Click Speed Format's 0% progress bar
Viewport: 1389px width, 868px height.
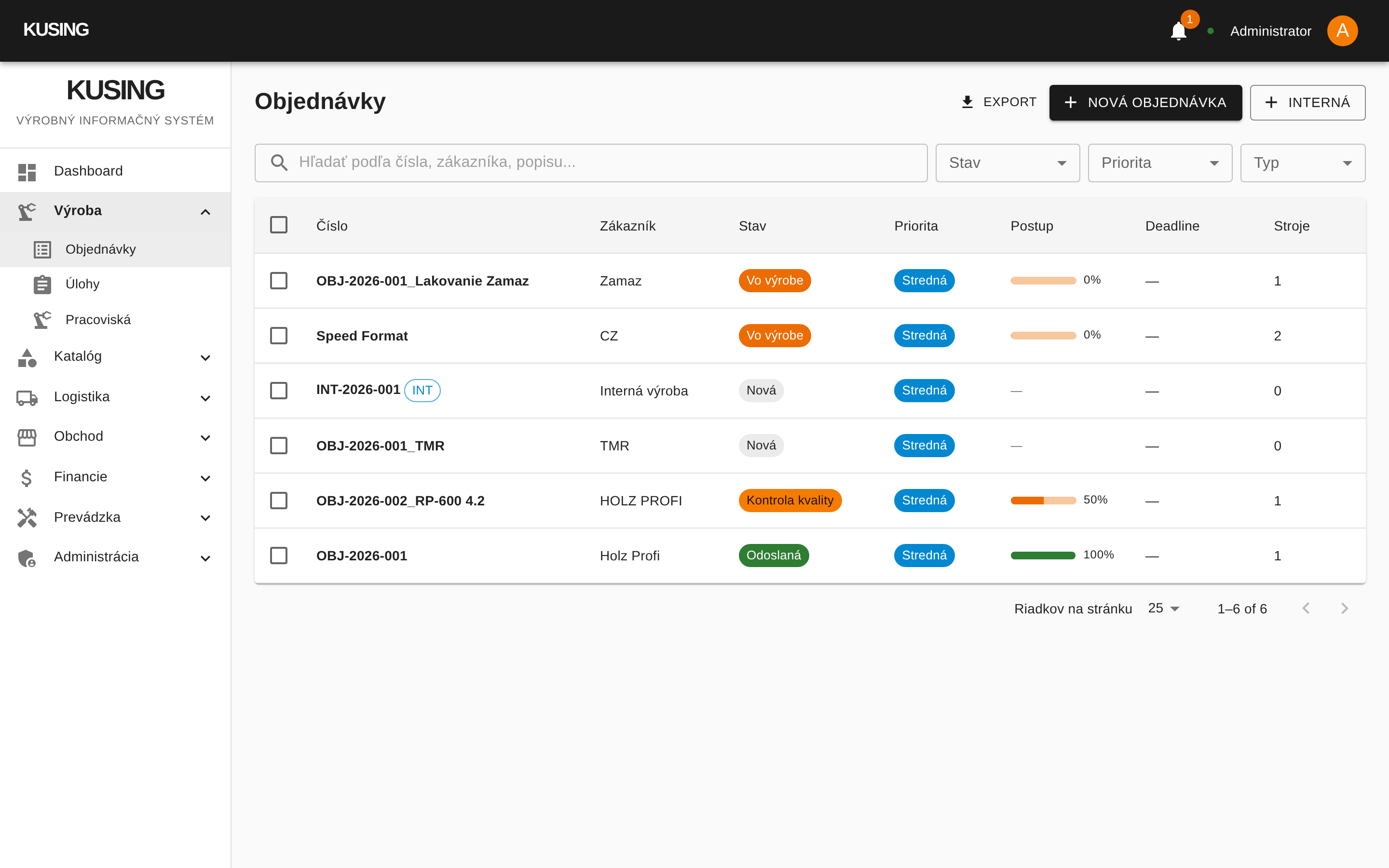point(1043,336)
